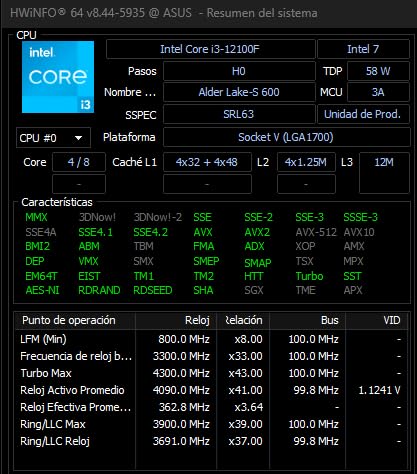Click the SHA feature flag
The image size is (417, 474).
pyautogui.click(x=203, y=290)
